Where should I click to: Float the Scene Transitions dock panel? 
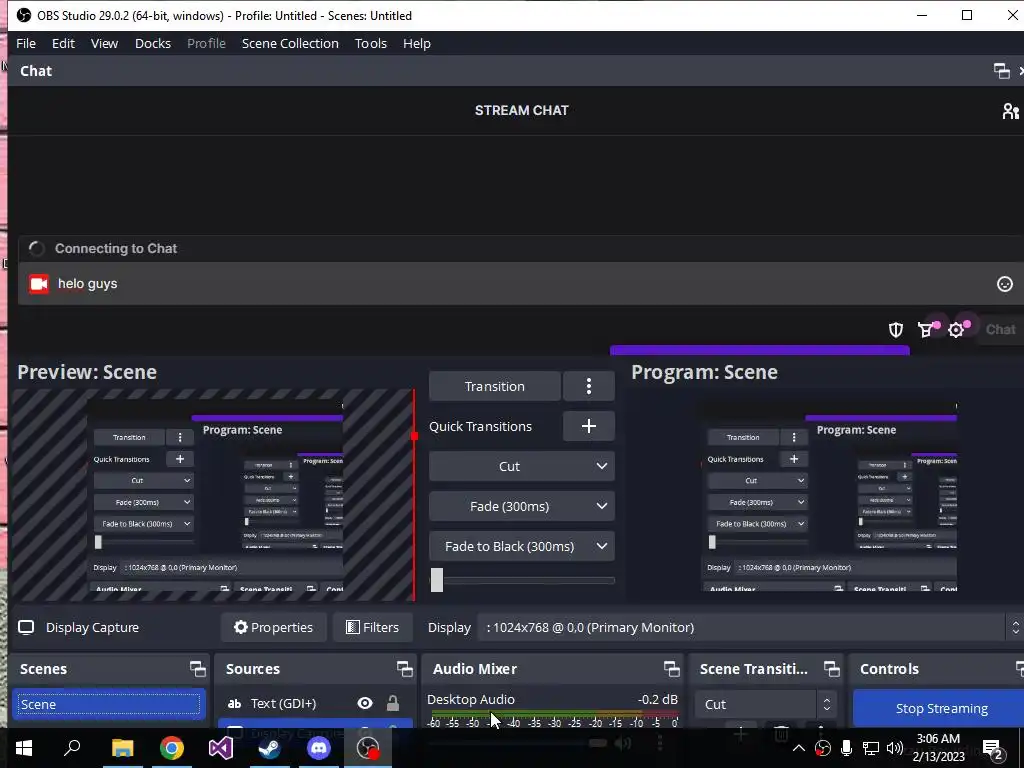(x=831, y=669)
